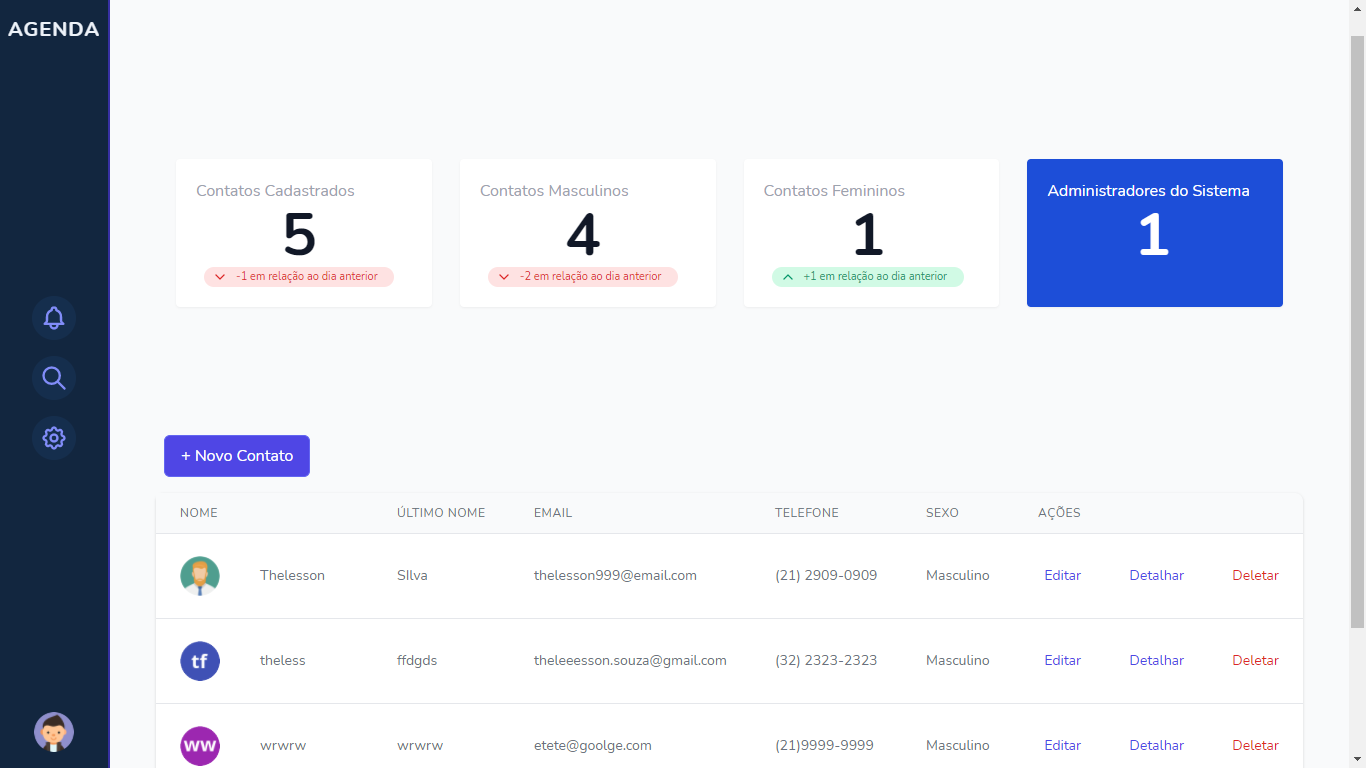This screenshot has width=1366, height=768.
Task: Click the page vertical scrollbar thumb
Action: pyautogui.click(x=1358, y=332)
